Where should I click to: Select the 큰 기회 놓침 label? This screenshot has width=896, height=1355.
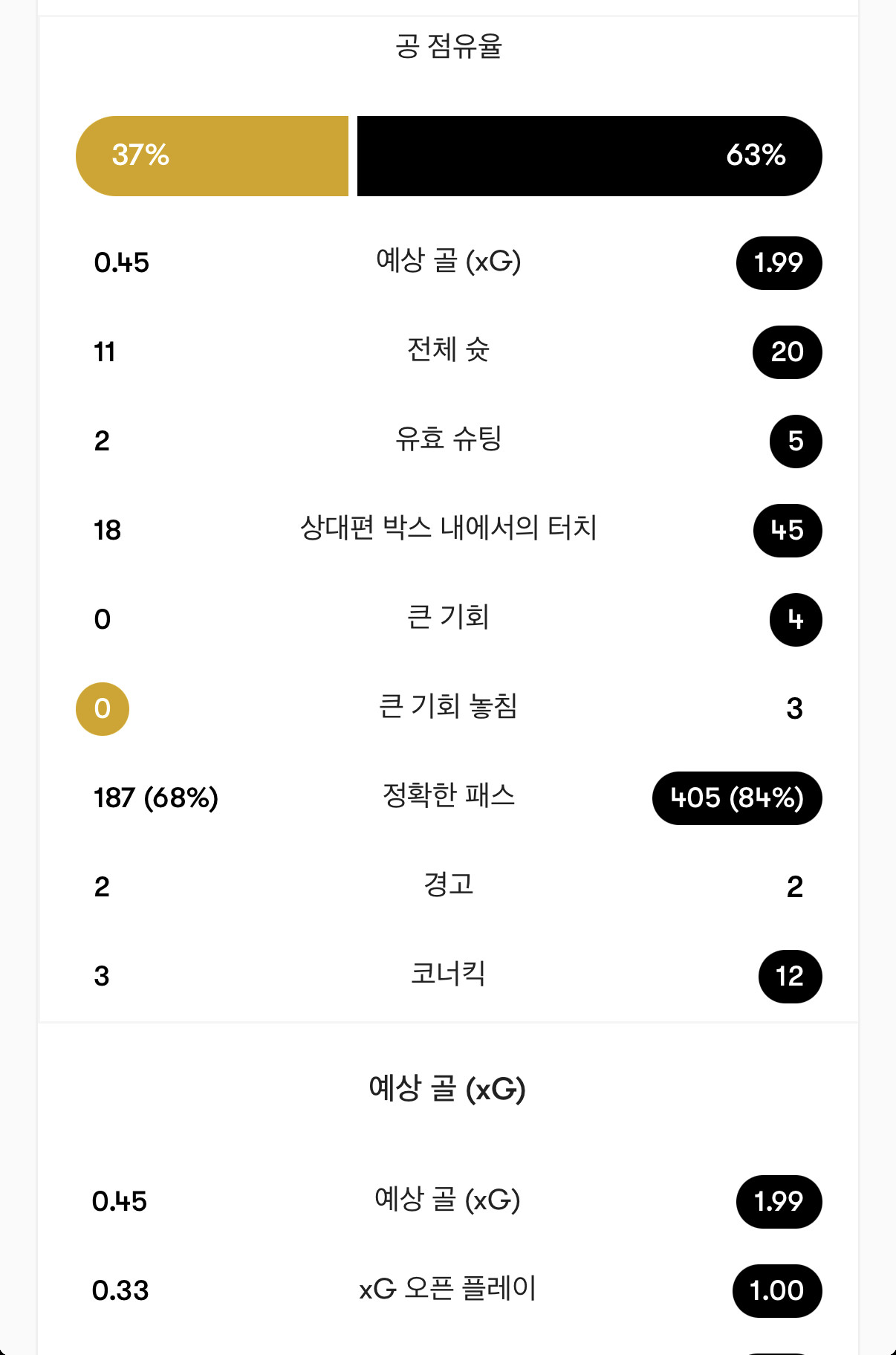tap(448, 706)
